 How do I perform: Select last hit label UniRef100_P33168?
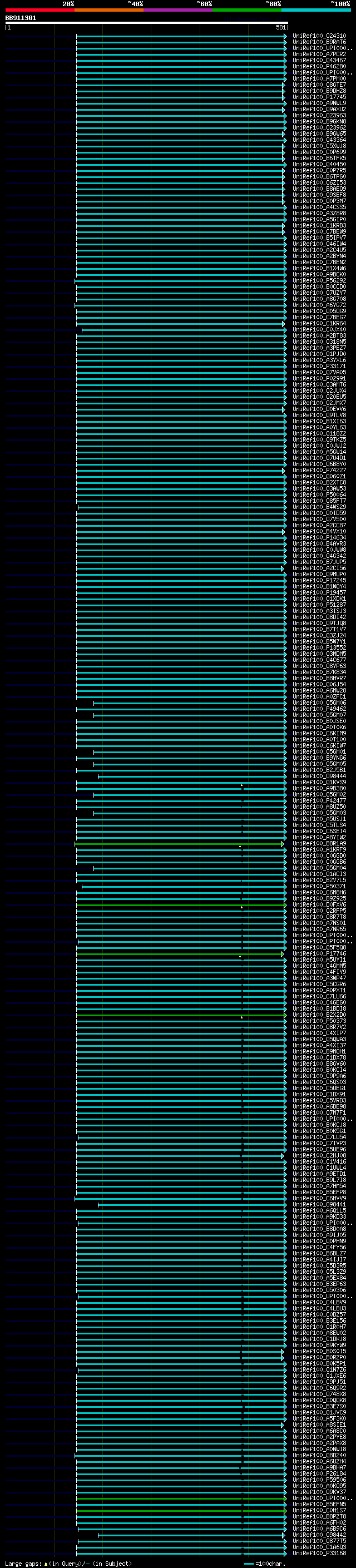click(319, 1553)
